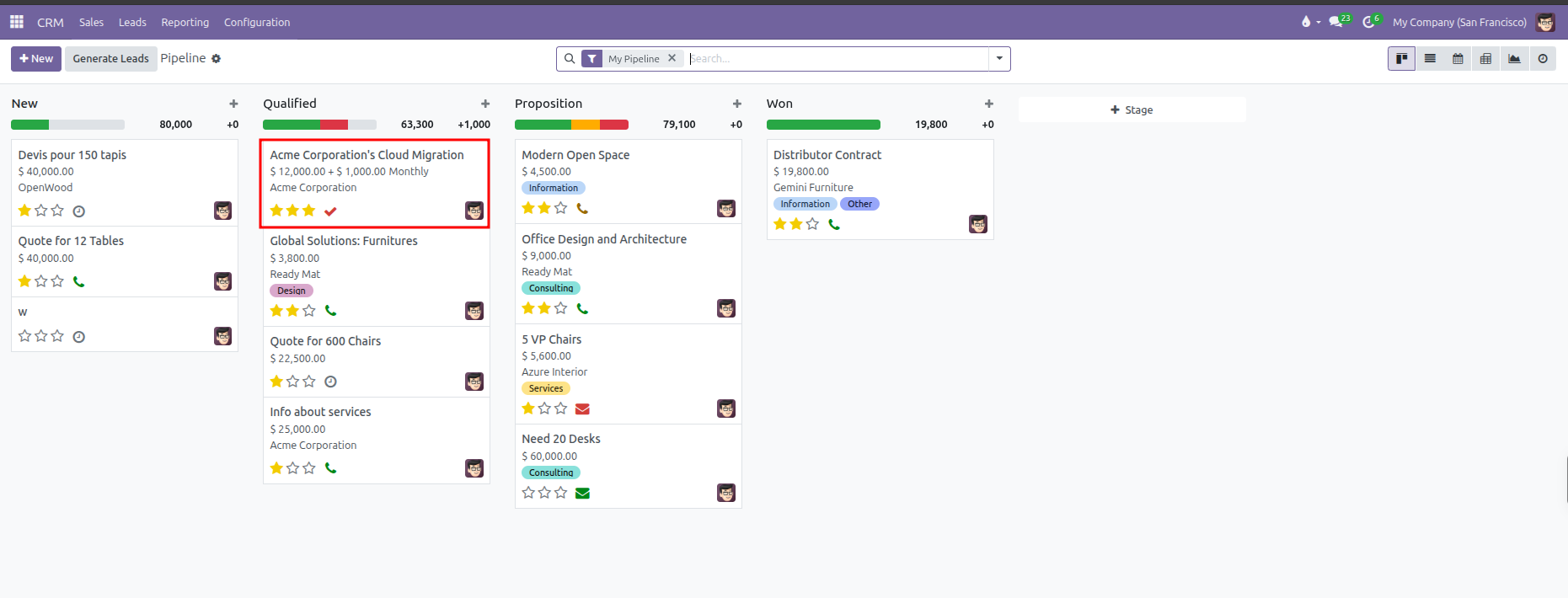Open the apps grid home menu
Viewport: 1568px width, 598px height.
click(x=17, y=22)
